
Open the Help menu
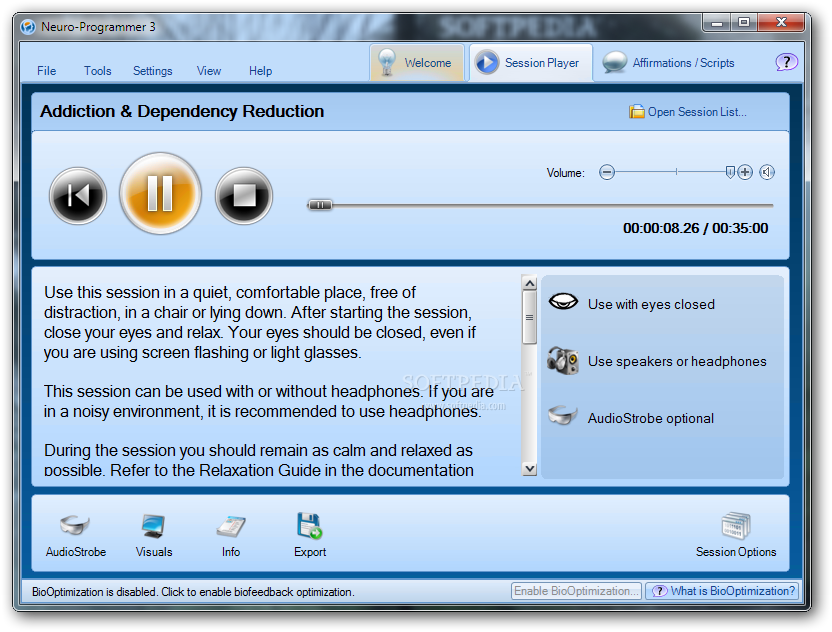(261, 71)
